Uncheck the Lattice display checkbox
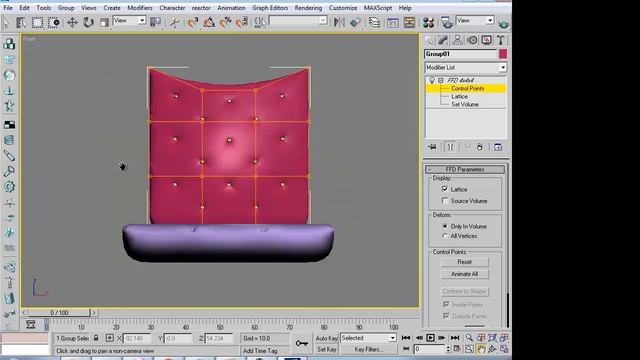The height and width of the screenshot is (360, 640). (x=445, y=189)
